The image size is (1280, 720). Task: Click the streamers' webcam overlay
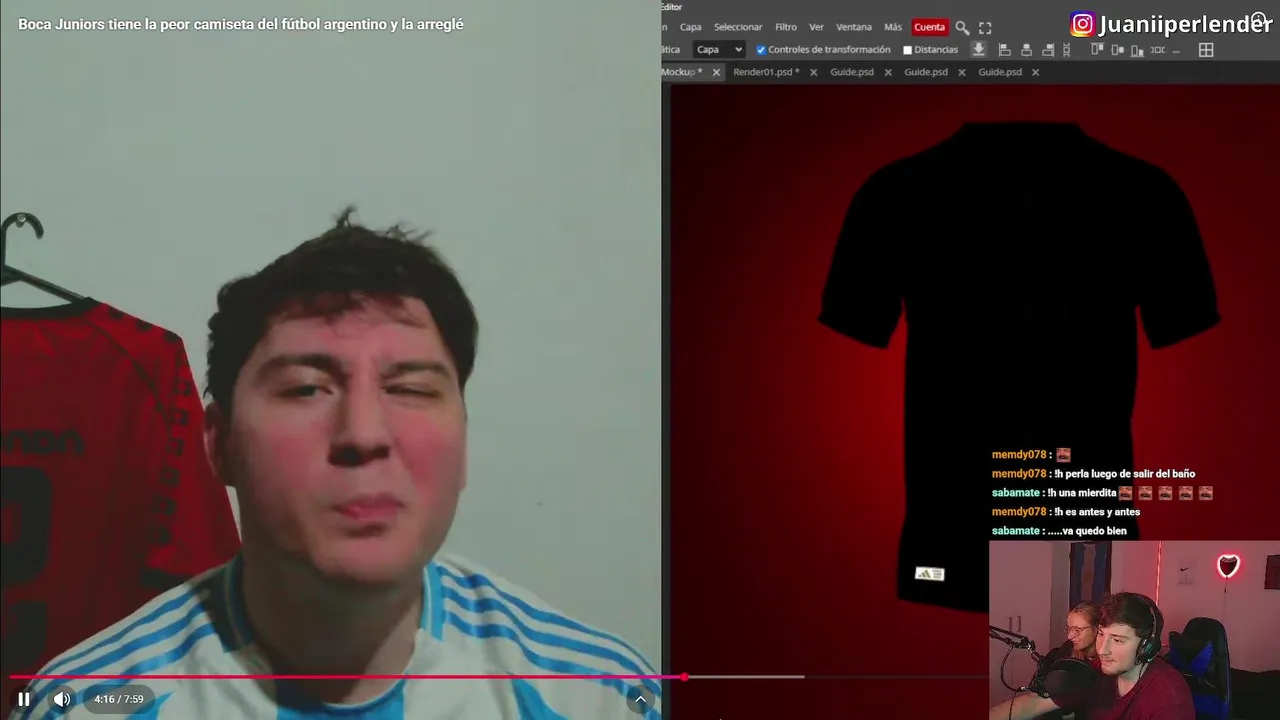1134,630
